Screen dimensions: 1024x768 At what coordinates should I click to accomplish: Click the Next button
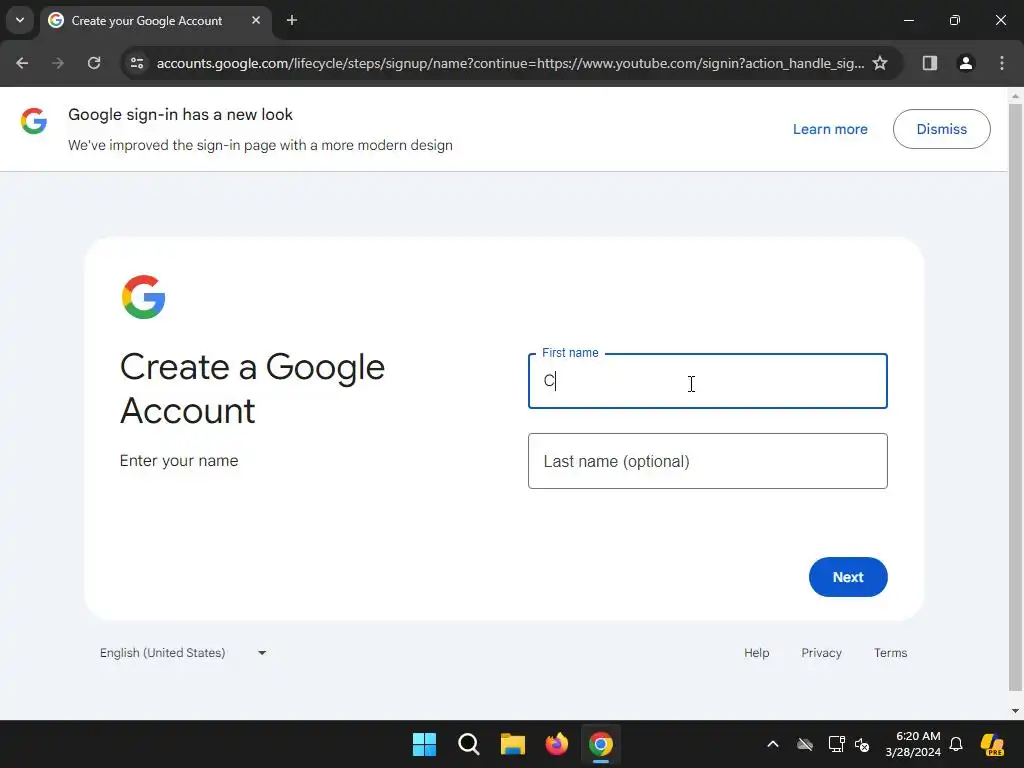pyautogui.click(x=848, y=577)
